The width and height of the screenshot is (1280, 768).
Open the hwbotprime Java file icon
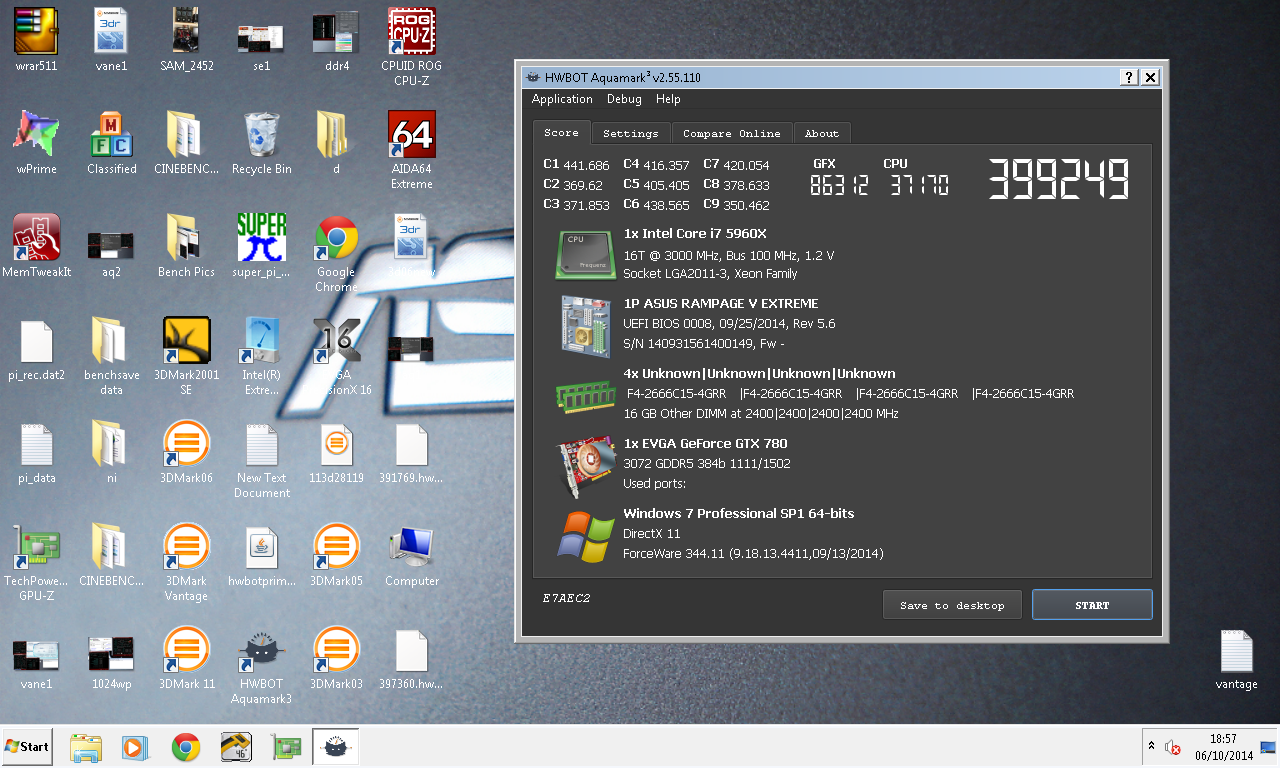(x=261, y=546)
